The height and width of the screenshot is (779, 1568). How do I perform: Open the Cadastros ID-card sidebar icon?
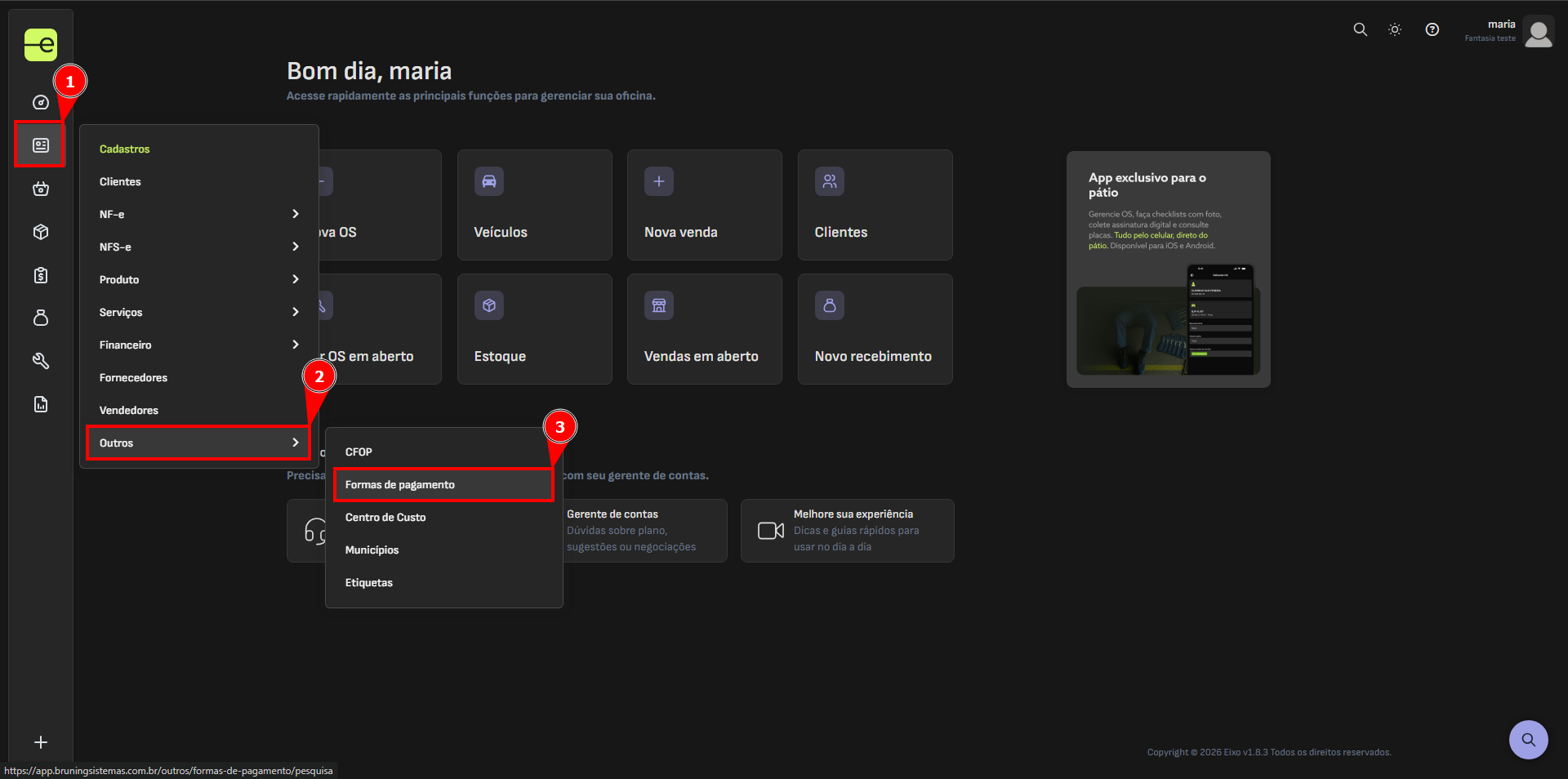[41, 145]
